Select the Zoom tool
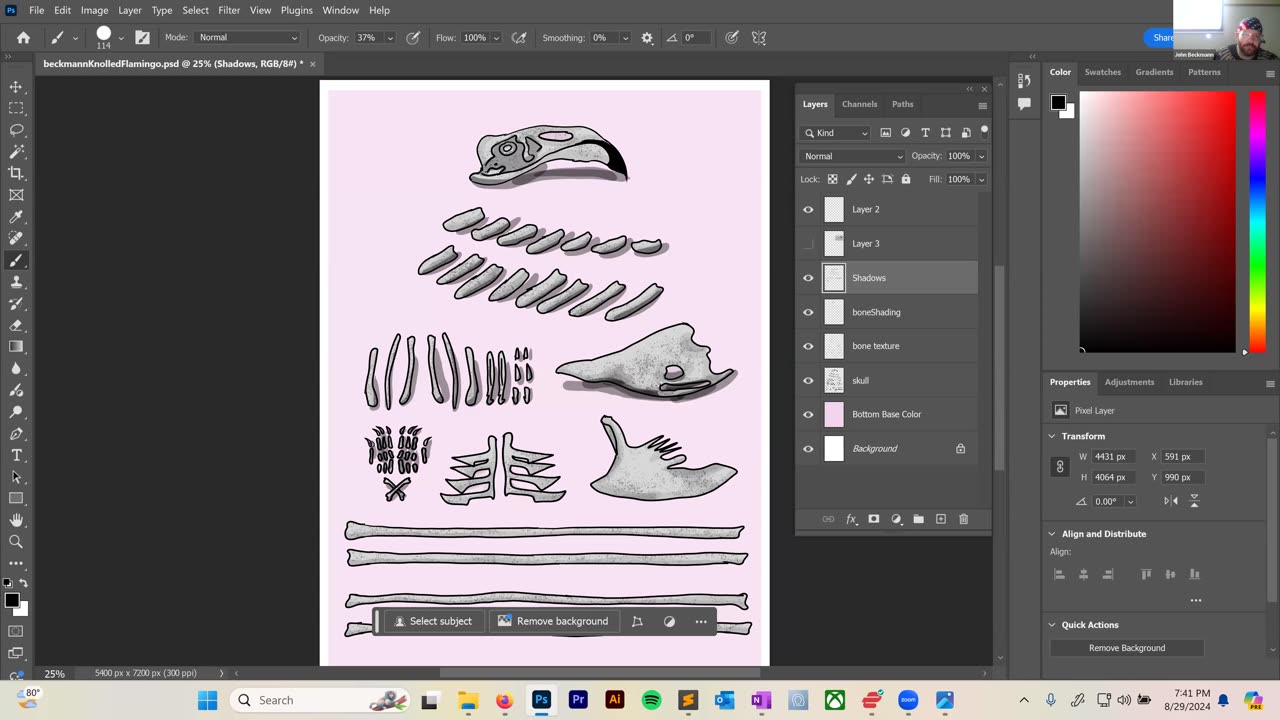 click(x=16, y=541)
